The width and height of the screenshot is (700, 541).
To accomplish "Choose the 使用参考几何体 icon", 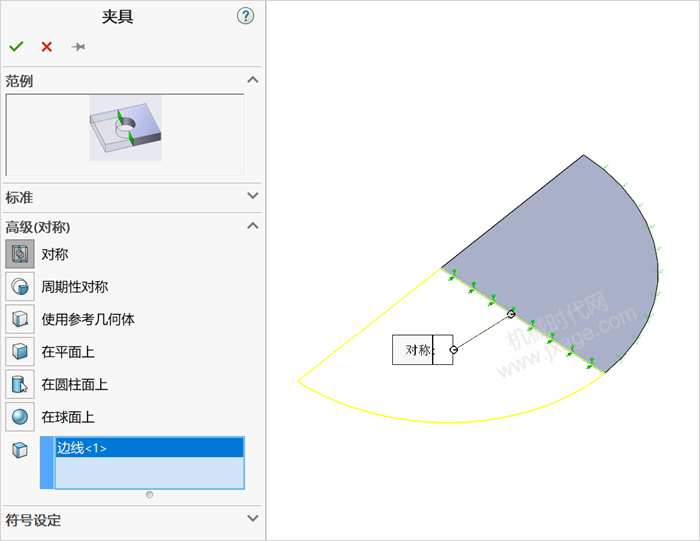I will click(x=20, y=319).
